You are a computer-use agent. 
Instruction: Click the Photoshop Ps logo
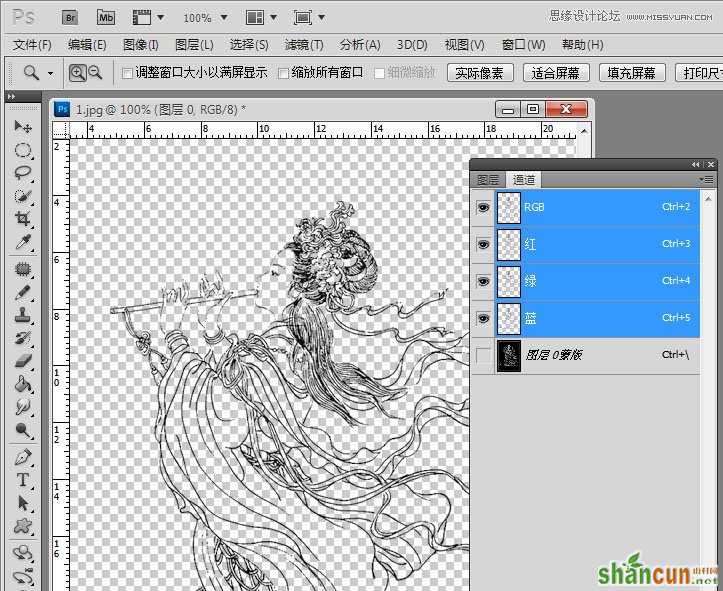point(23,17)
